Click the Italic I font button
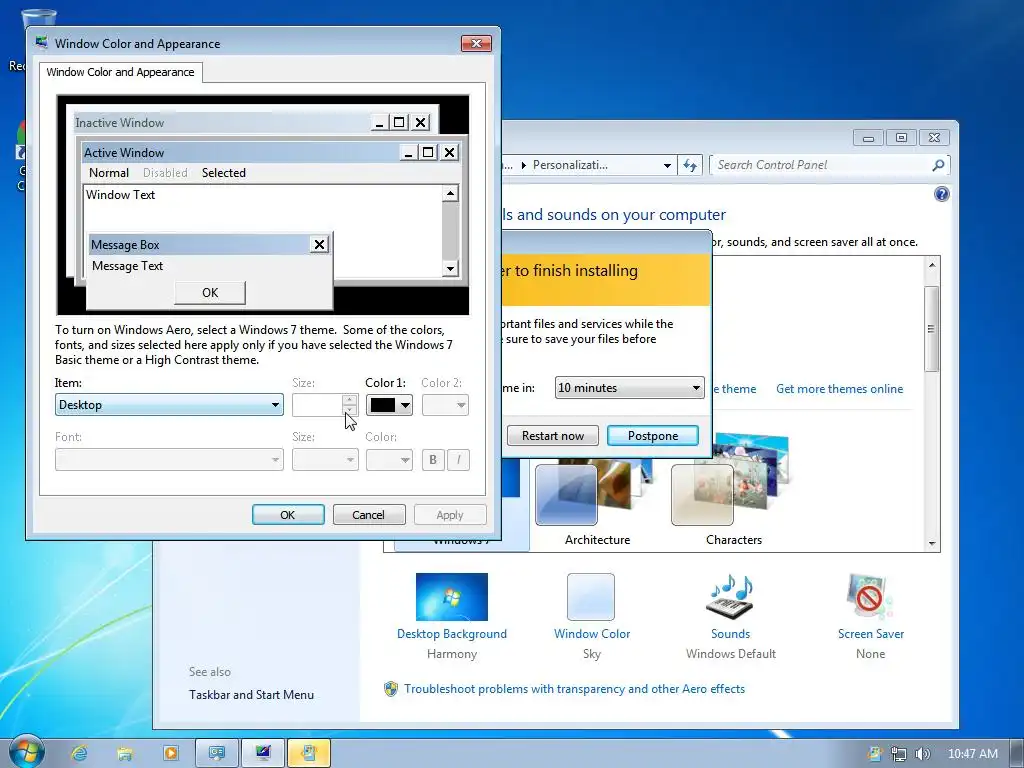The height and width of the screenshot is (768, 1024). (x=458, y=460)
